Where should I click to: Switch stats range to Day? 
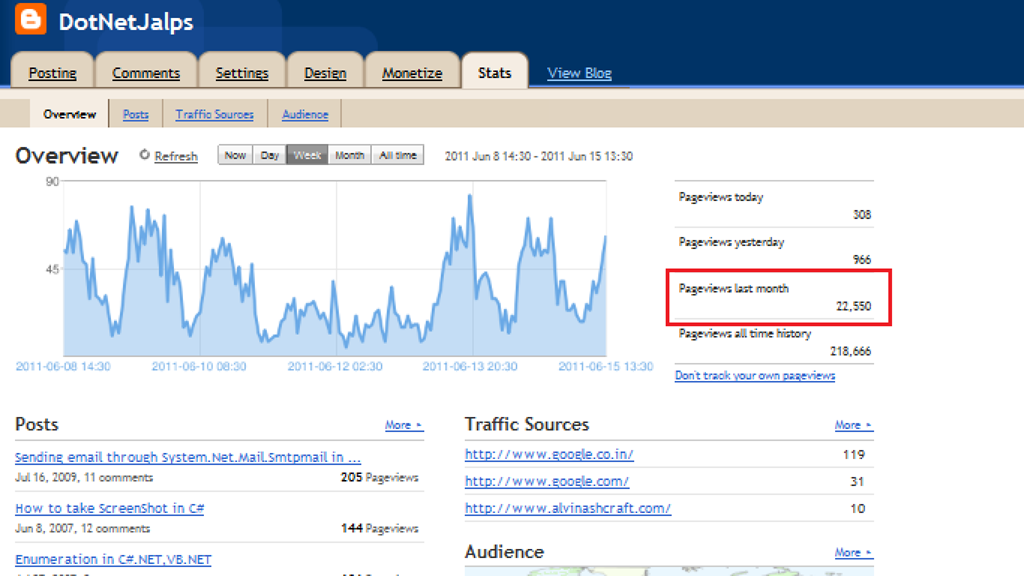pos(270,155)
